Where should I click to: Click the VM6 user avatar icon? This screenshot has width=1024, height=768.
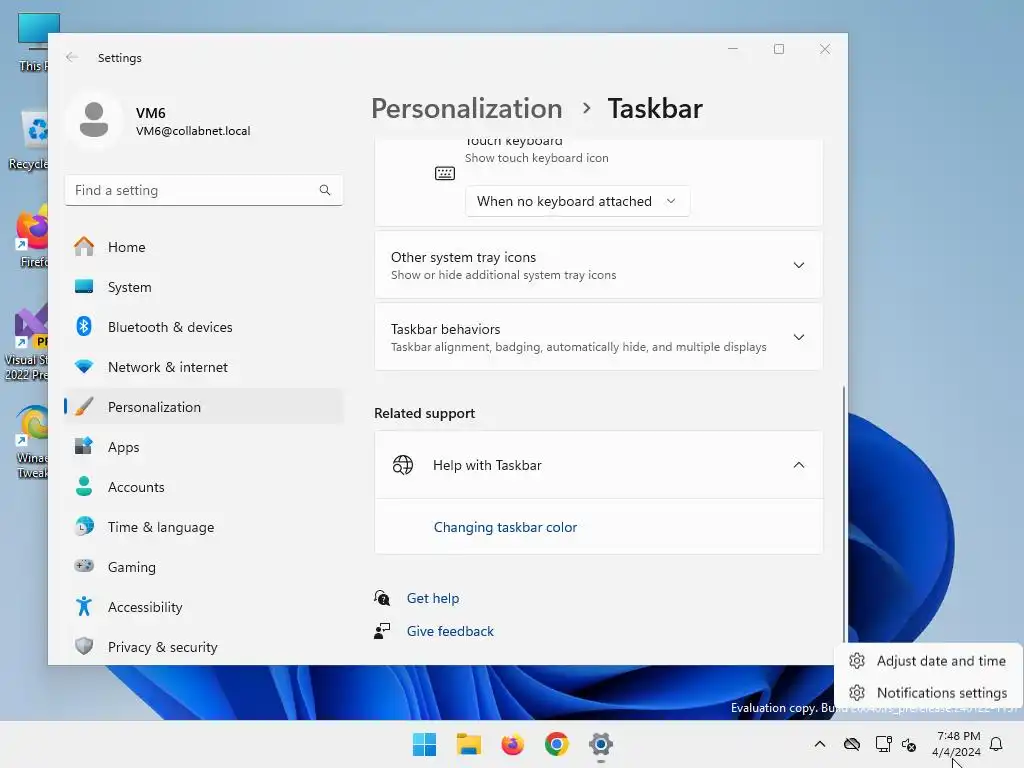pyautogui.click(x=94, y=121)
